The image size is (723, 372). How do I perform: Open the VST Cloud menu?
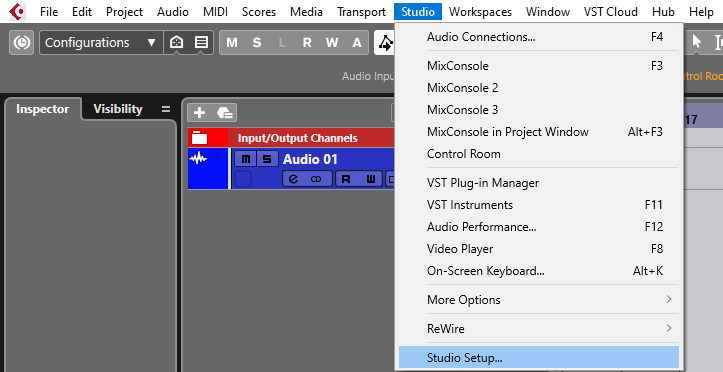(610, 12)
